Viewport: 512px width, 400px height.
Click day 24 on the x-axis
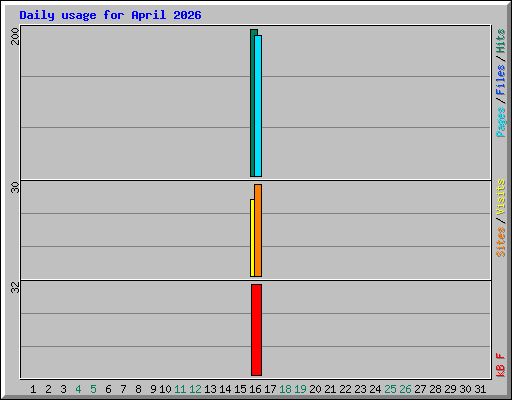pyautogui.click(x=375, y=389)
